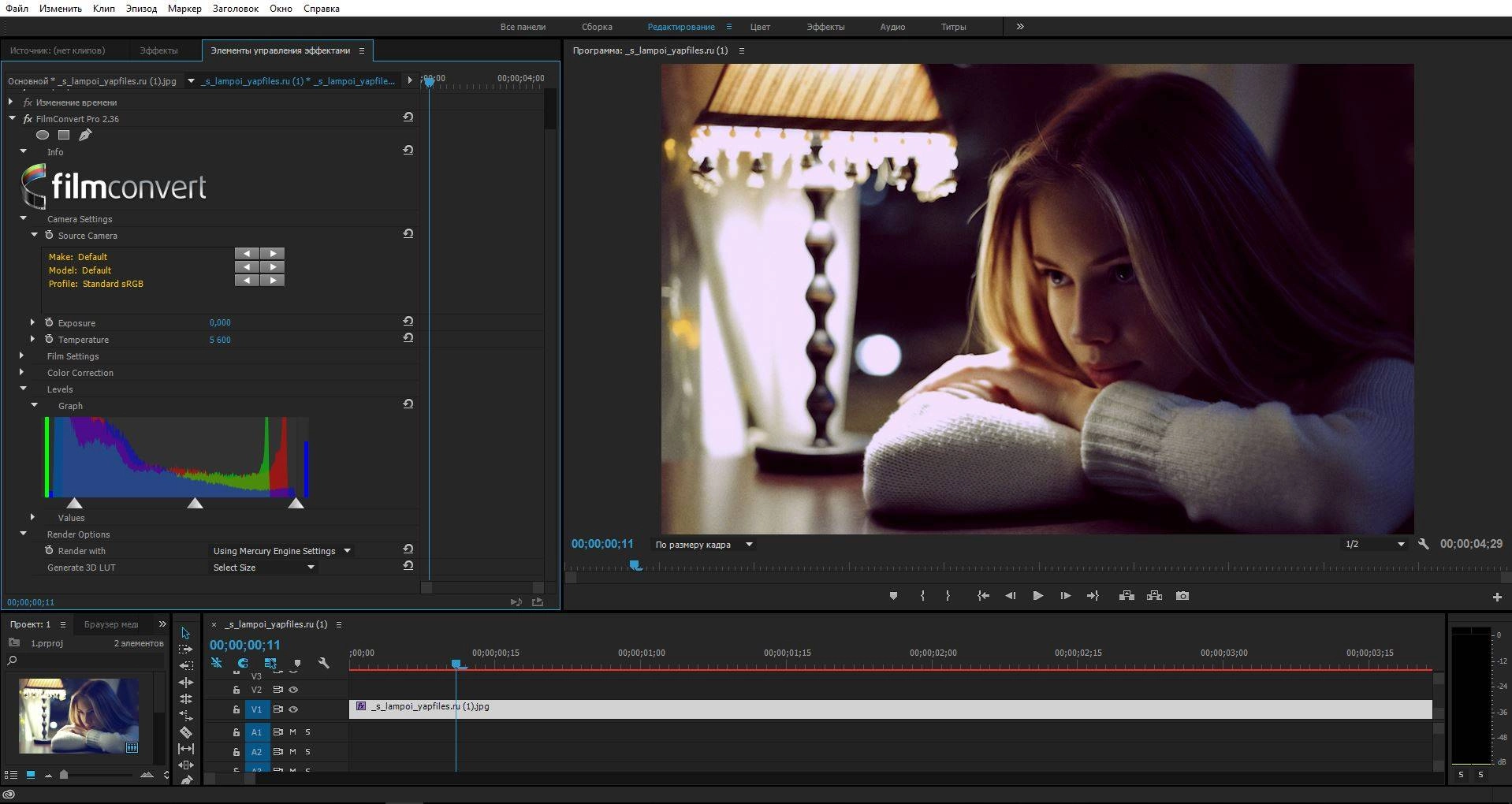Toggle V1 track output eye
Image resolution: width=1512 pixels, height=804 pixels.
click(x=293, y=709)
